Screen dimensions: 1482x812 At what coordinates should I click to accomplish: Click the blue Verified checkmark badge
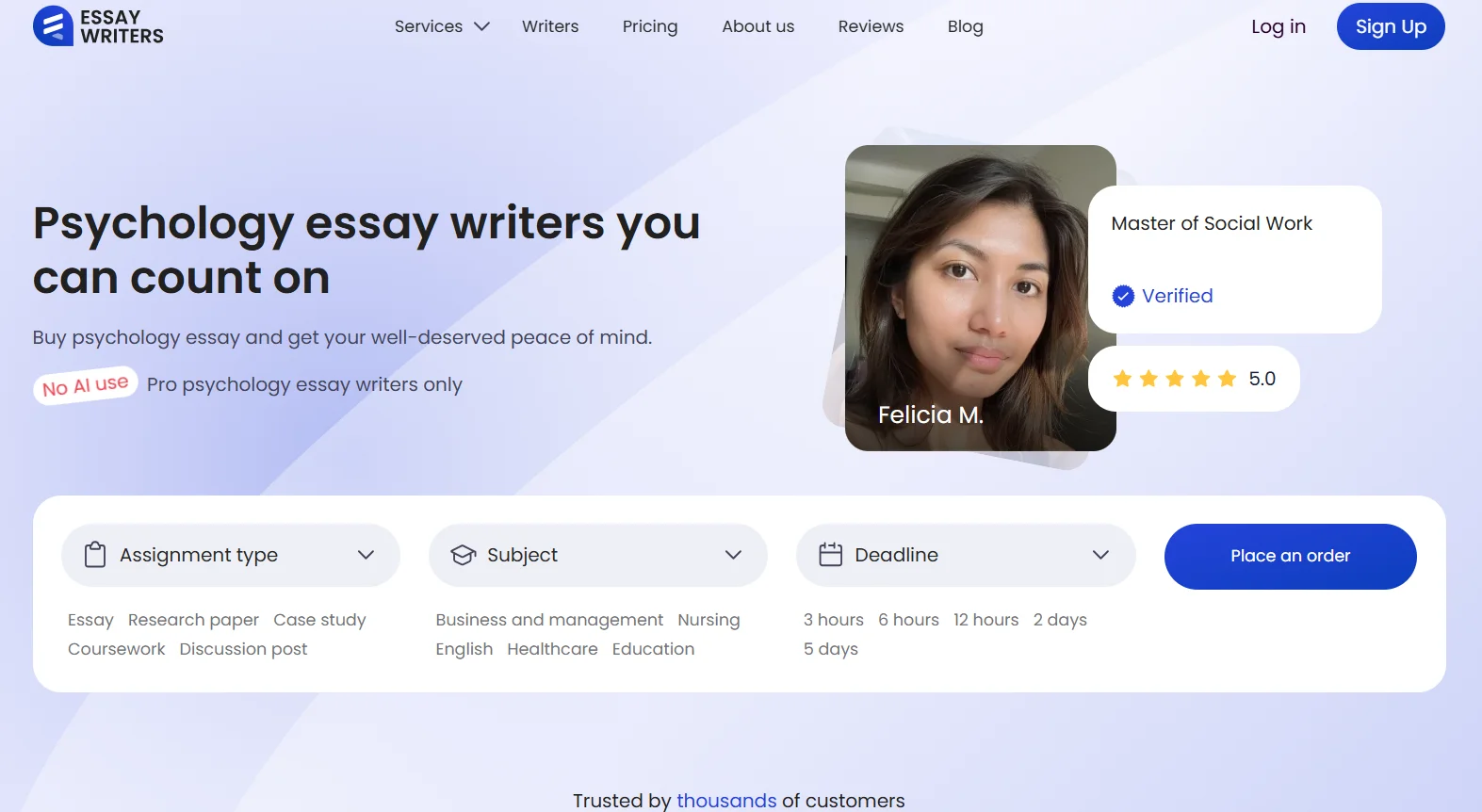tap(1123, 296)
